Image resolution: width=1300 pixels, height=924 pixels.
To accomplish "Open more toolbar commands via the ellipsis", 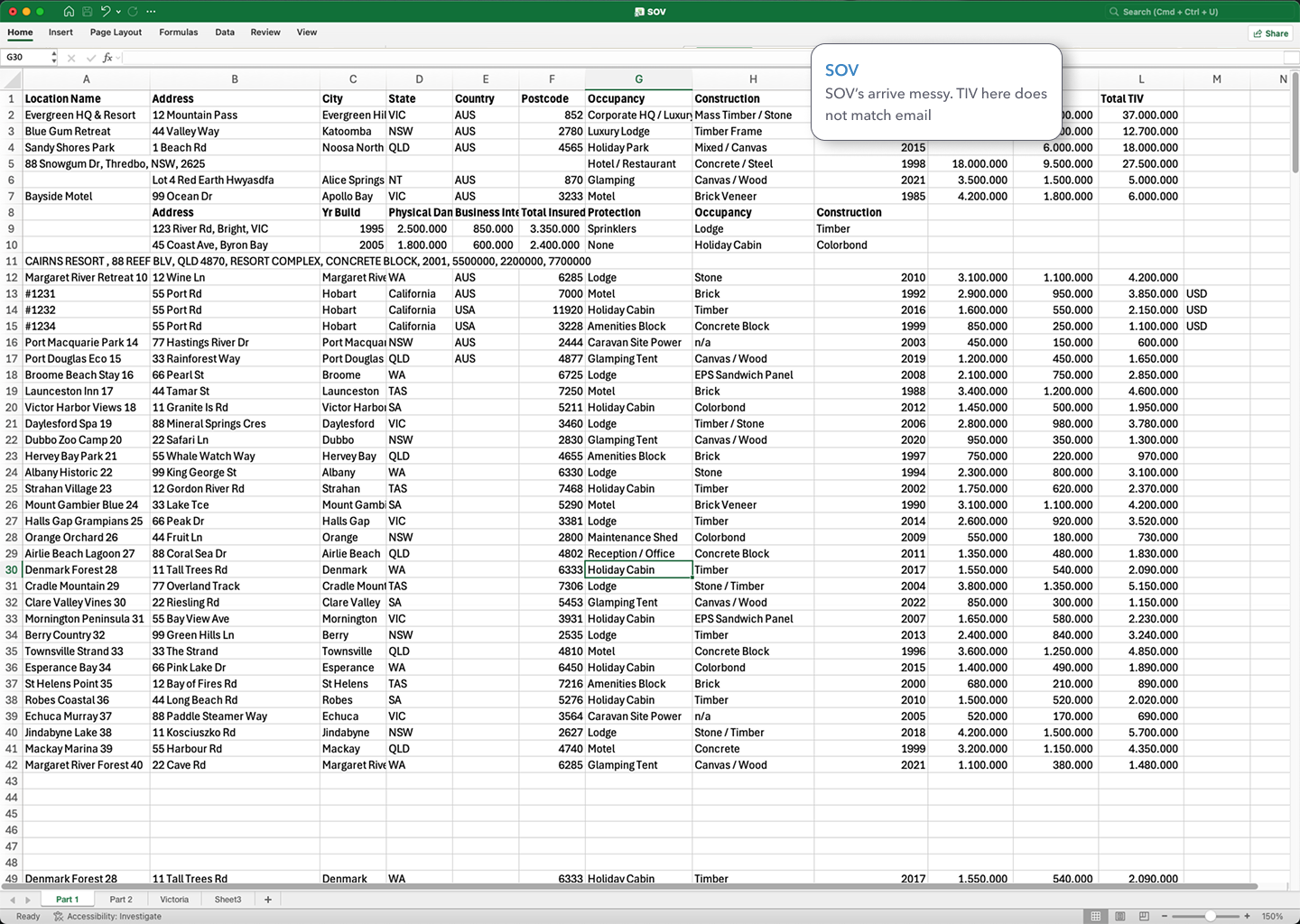I will (150, 12).
